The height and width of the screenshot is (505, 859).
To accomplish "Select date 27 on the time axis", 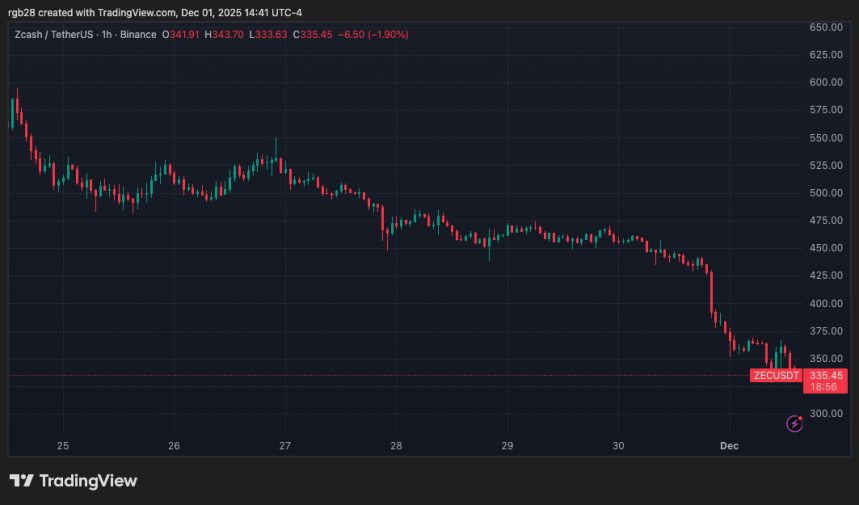I will (x=285, y=446).
